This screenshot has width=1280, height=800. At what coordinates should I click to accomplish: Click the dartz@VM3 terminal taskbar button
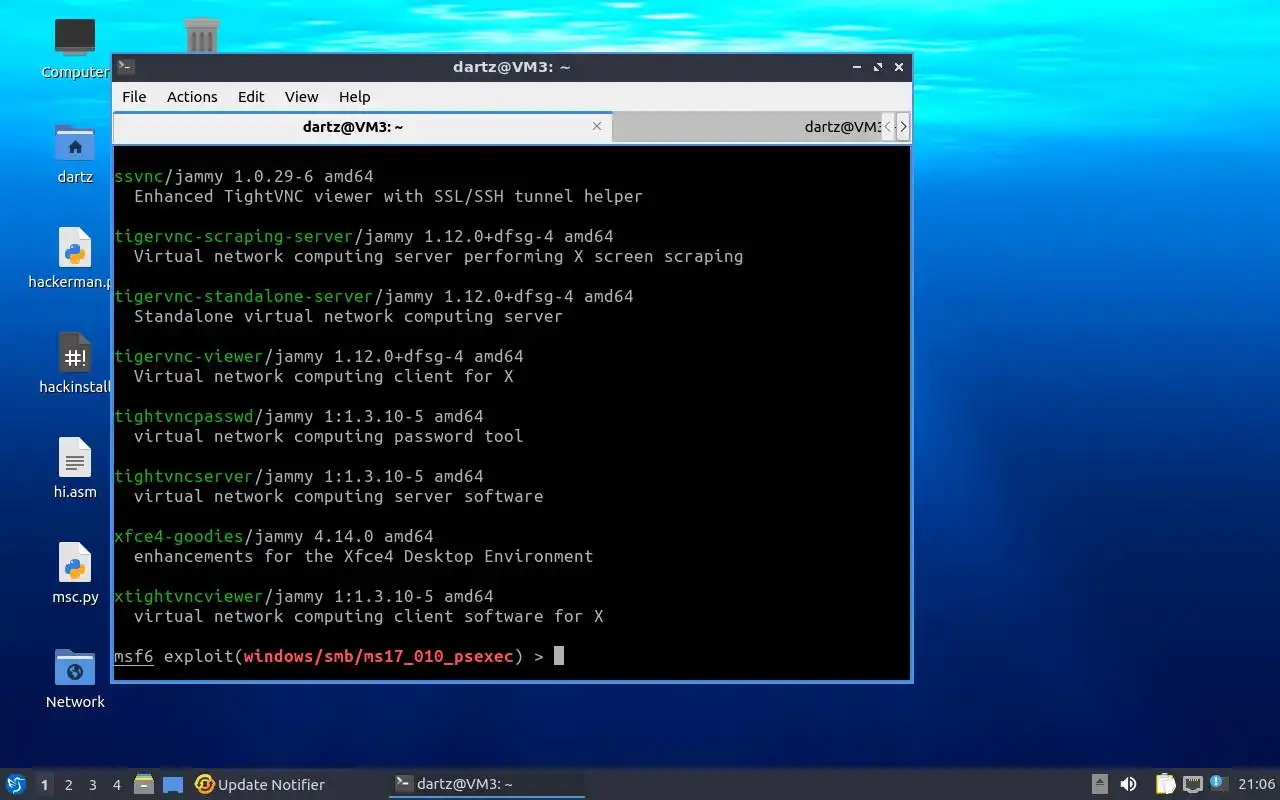486,784
